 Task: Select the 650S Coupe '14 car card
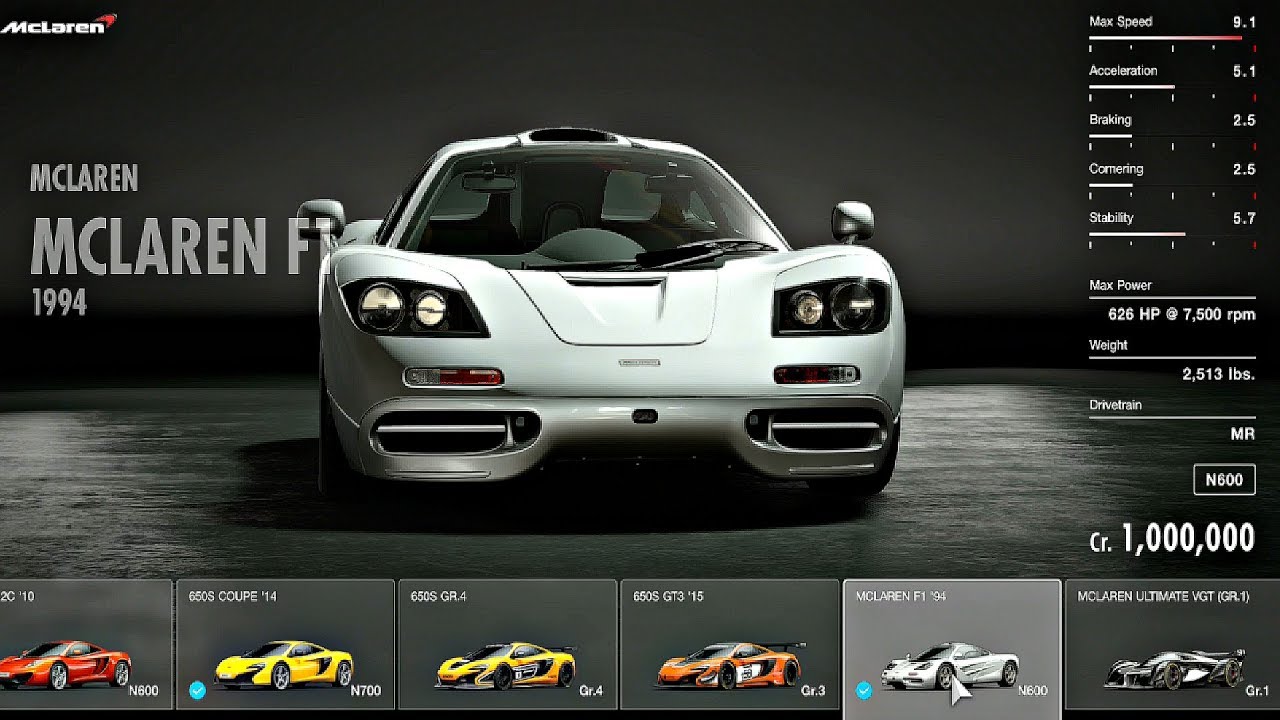(286, 645)
